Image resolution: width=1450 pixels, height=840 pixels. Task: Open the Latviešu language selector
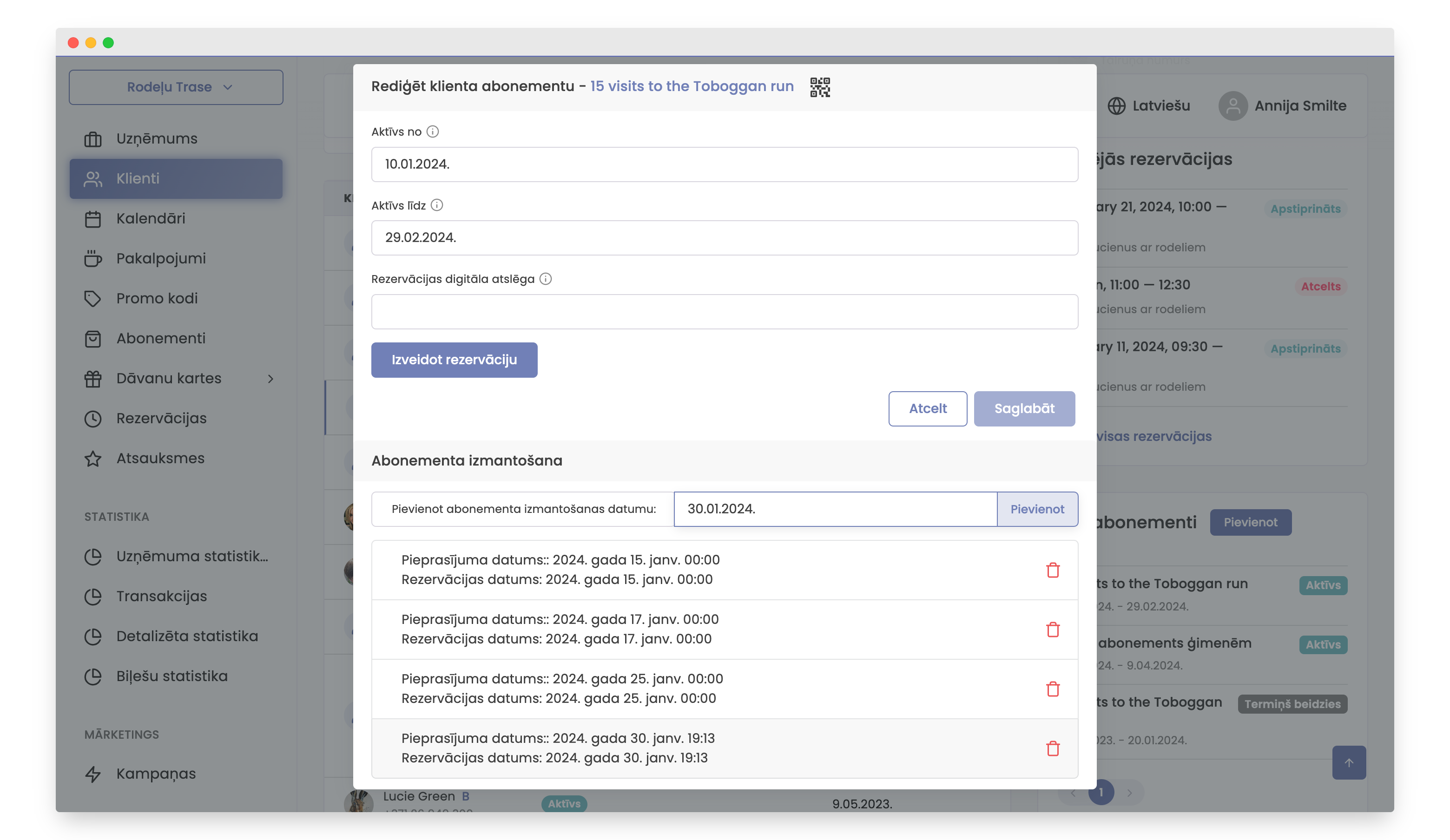pyautogui.click(x=1149, y=106)
